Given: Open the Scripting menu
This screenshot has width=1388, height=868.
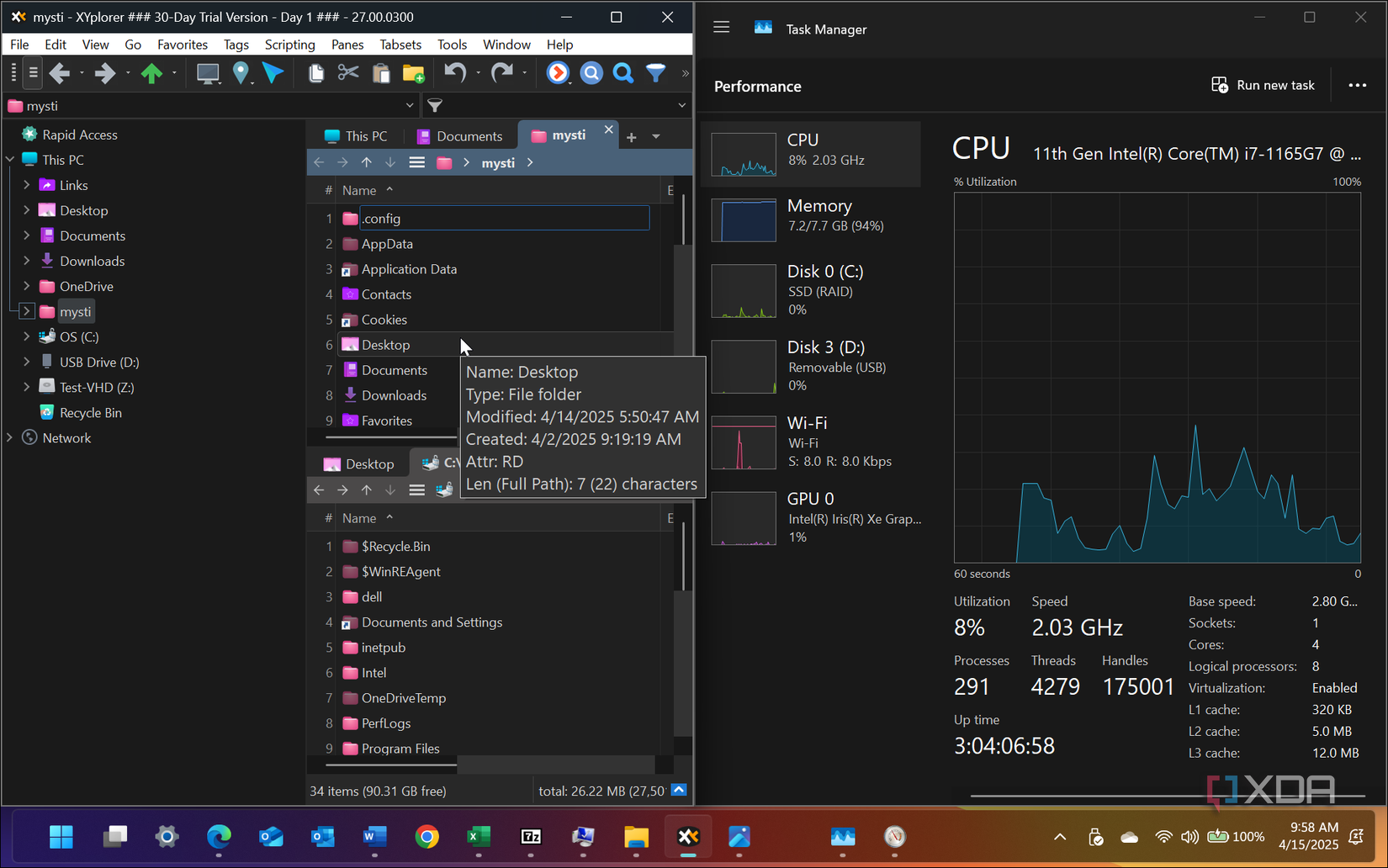Looking at the screenshot, I should (x=289, y=44).
